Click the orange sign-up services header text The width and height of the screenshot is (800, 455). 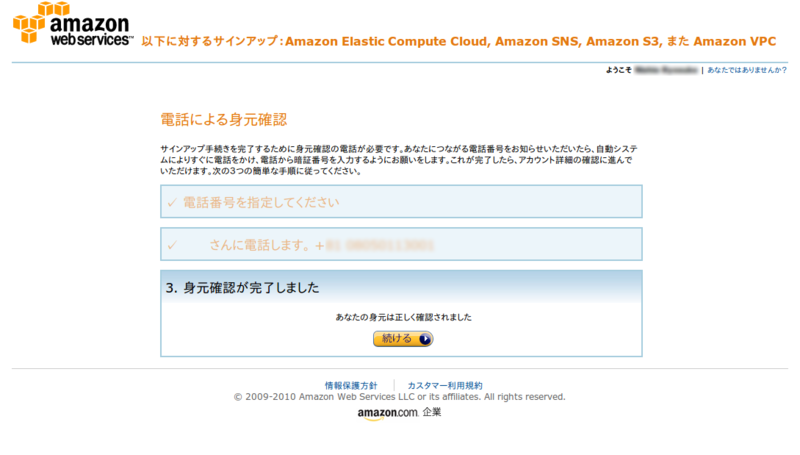(458, 42)
